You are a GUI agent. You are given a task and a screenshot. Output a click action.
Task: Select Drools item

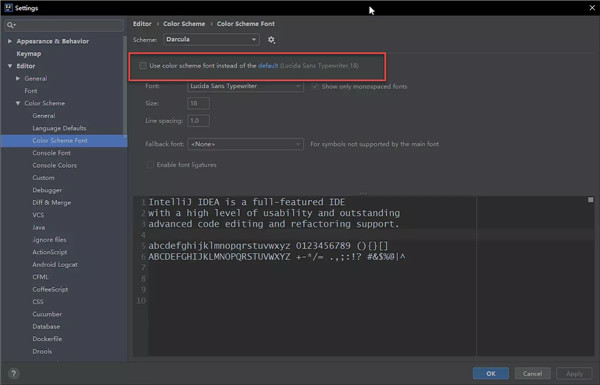(x=42, y=351)
